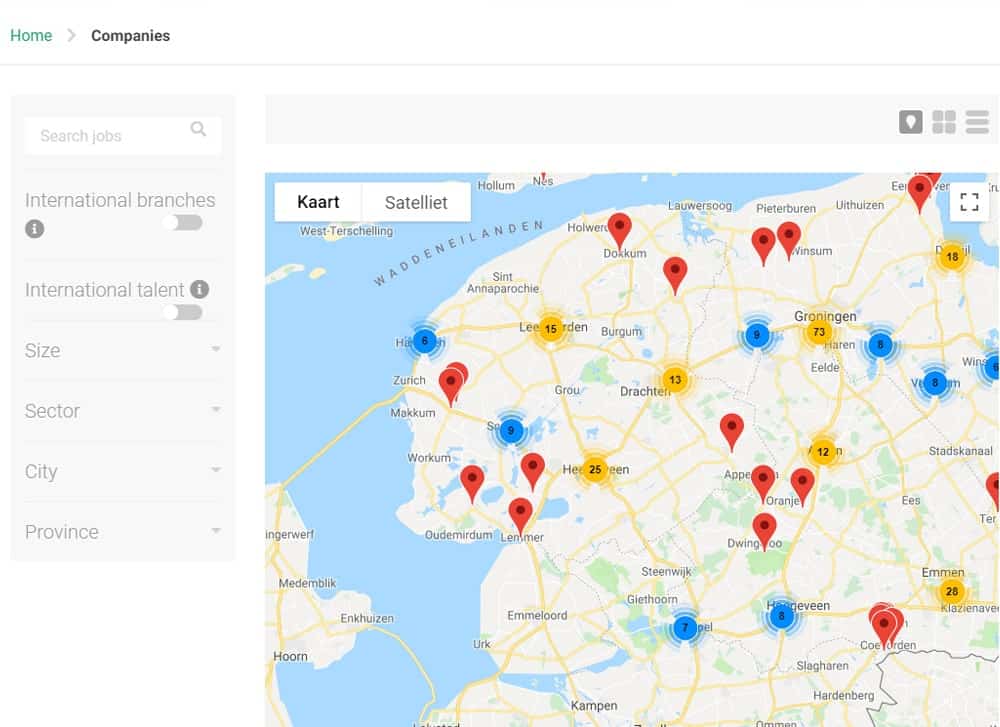Open the yellow 18 cluster marker
This screenshot has width=1000, height=727.
click(x=952, y=257)
